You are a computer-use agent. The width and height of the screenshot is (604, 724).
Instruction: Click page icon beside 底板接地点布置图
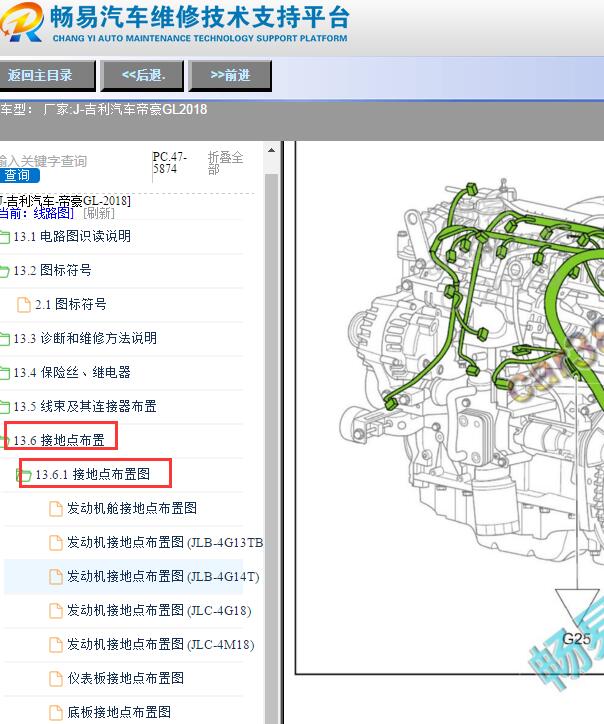click(56, 713)
